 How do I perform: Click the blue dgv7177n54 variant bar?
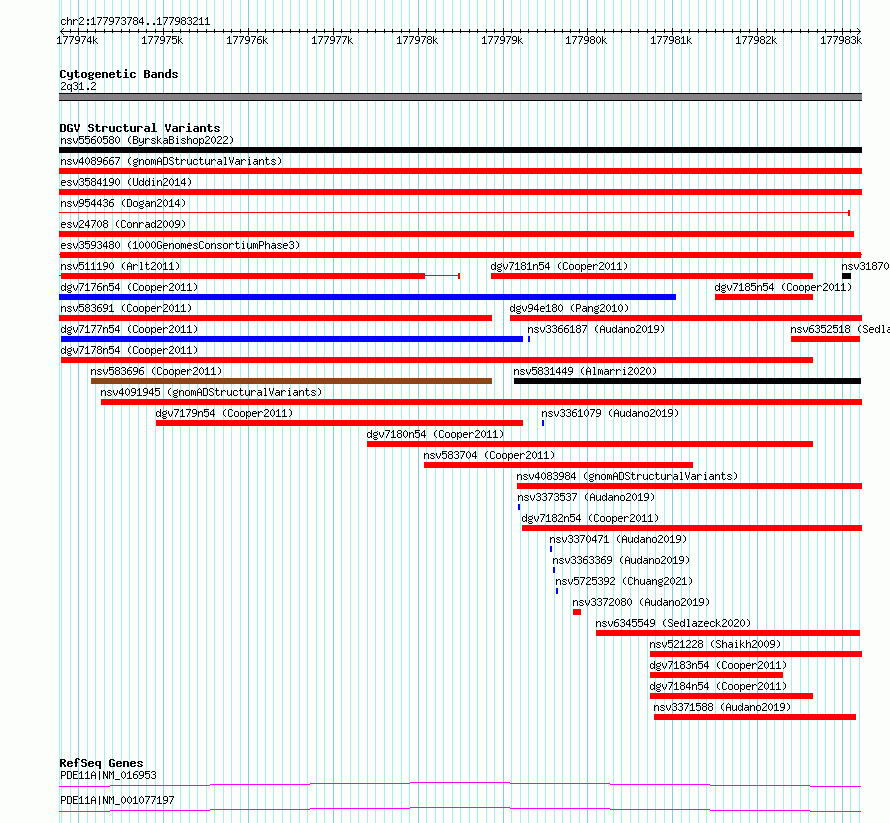(x=292, y=339)
